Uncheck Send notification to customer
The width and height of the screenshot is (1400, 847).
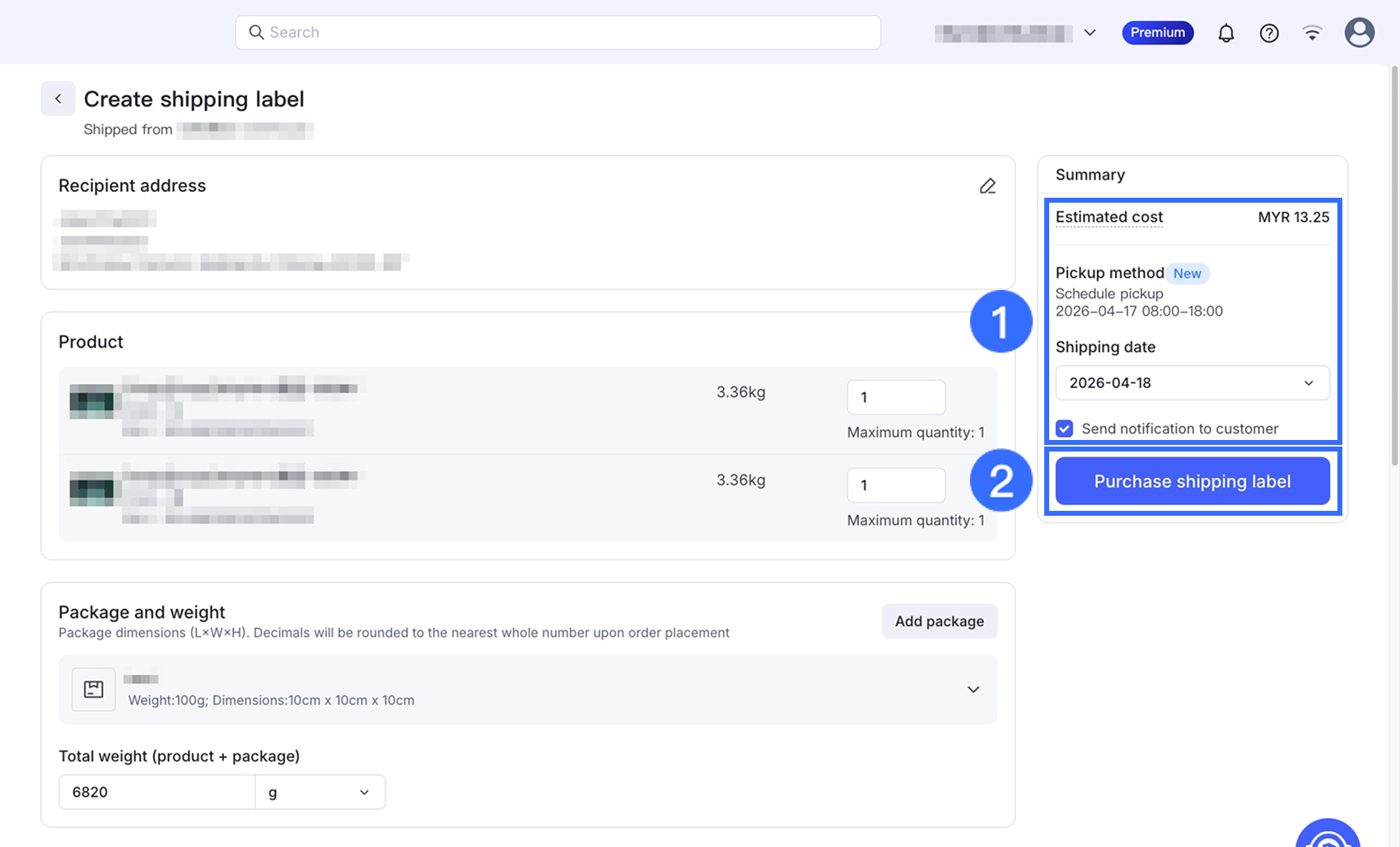click(x=1065, y=428)
